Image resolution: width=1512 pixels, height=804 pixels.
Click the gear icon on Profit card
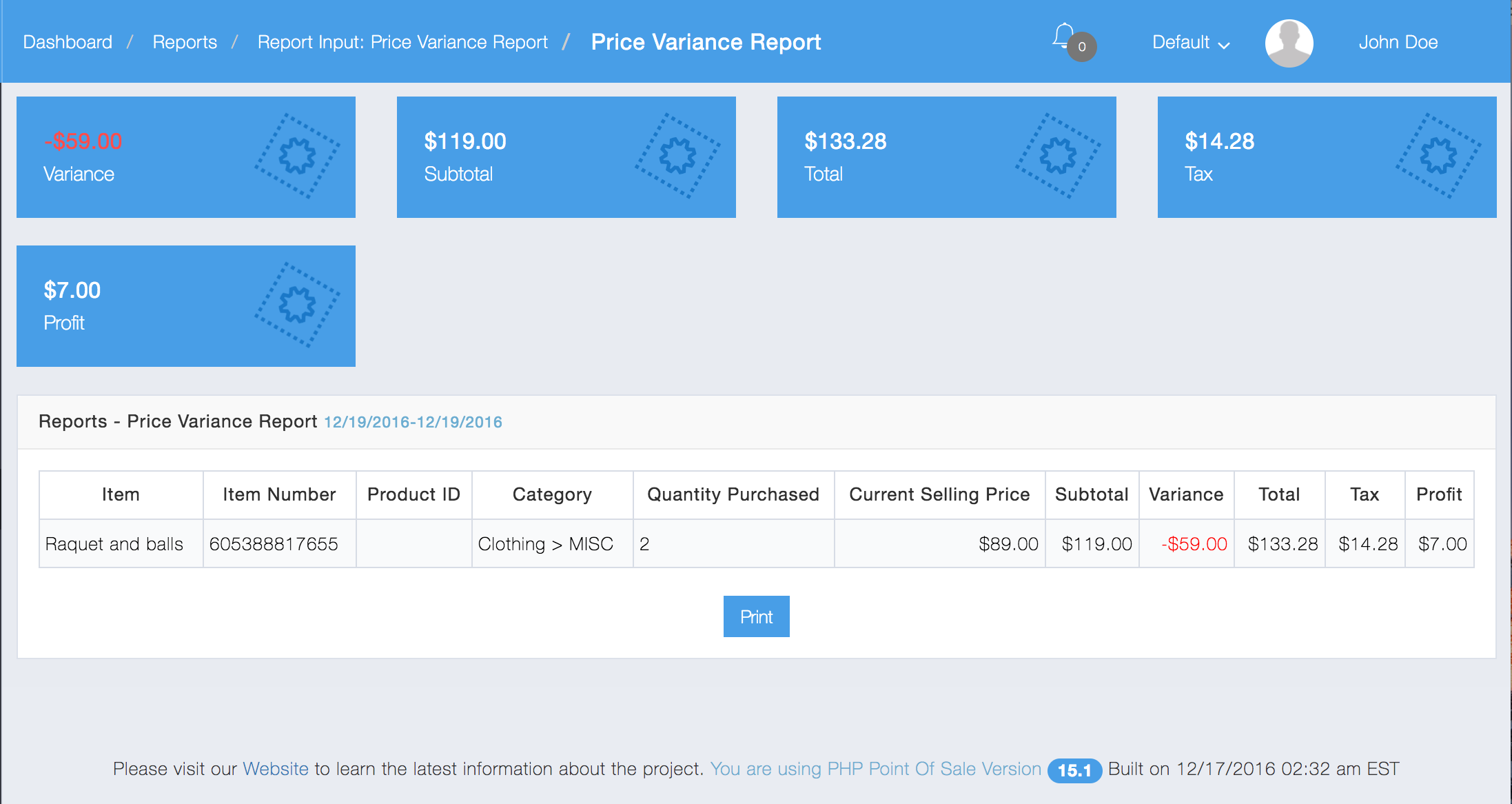(297, 305)
